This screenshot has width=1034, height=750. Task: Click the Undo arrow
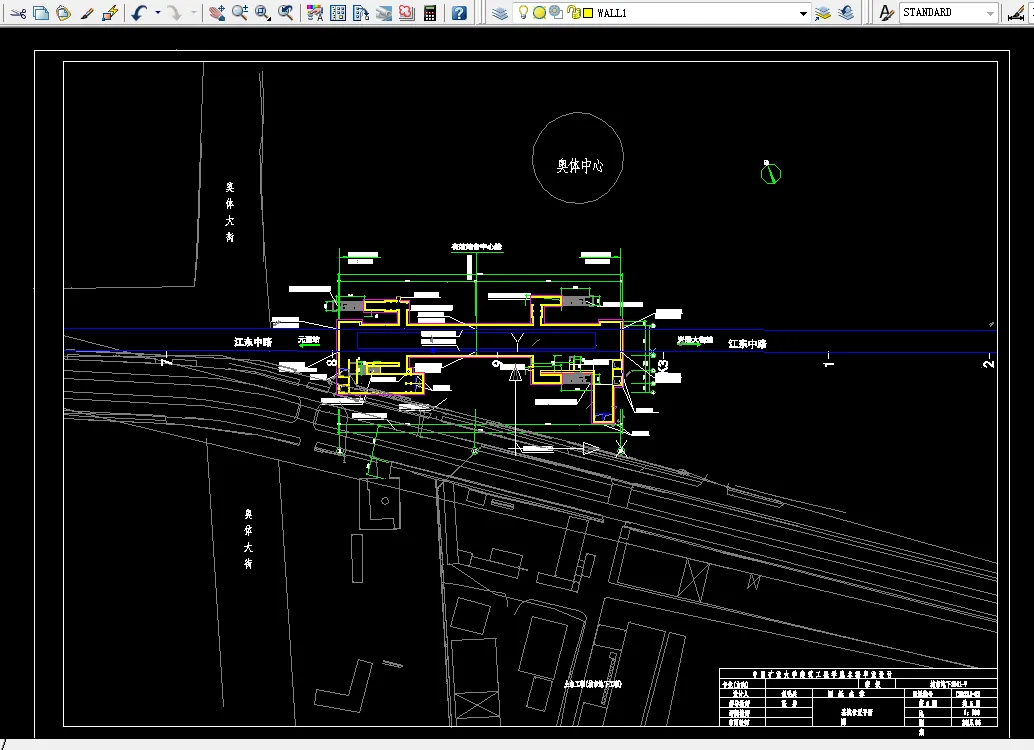(x=139, y=13)
